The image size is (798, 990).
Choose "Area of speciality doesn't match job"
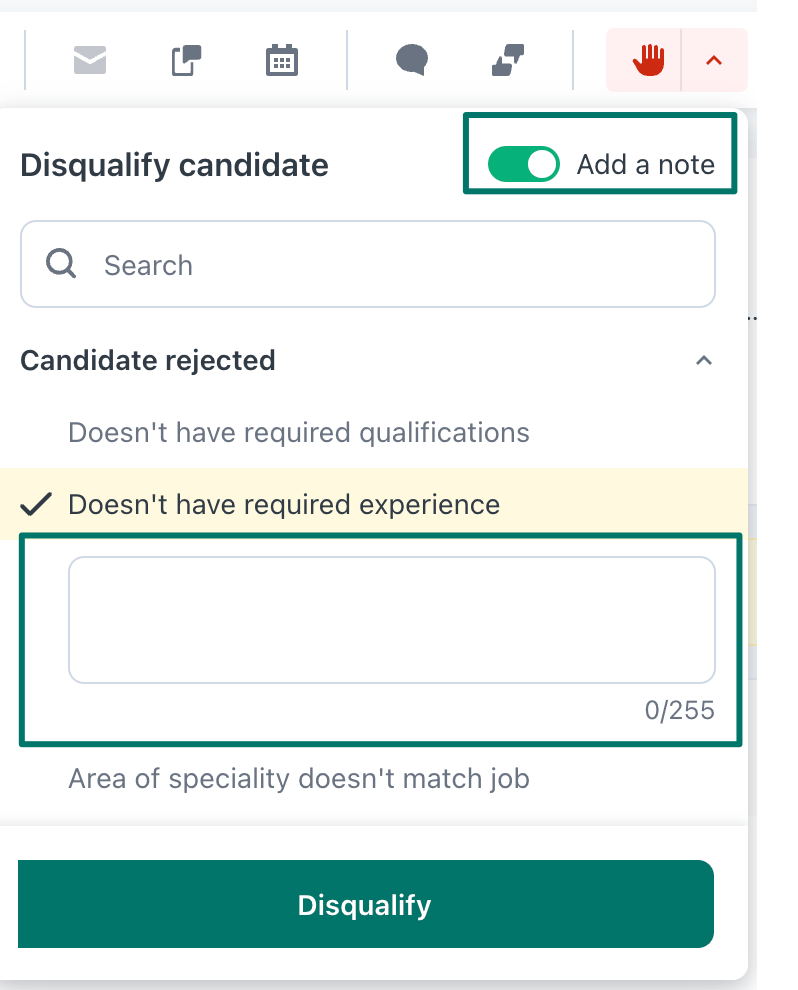point(298,778)
